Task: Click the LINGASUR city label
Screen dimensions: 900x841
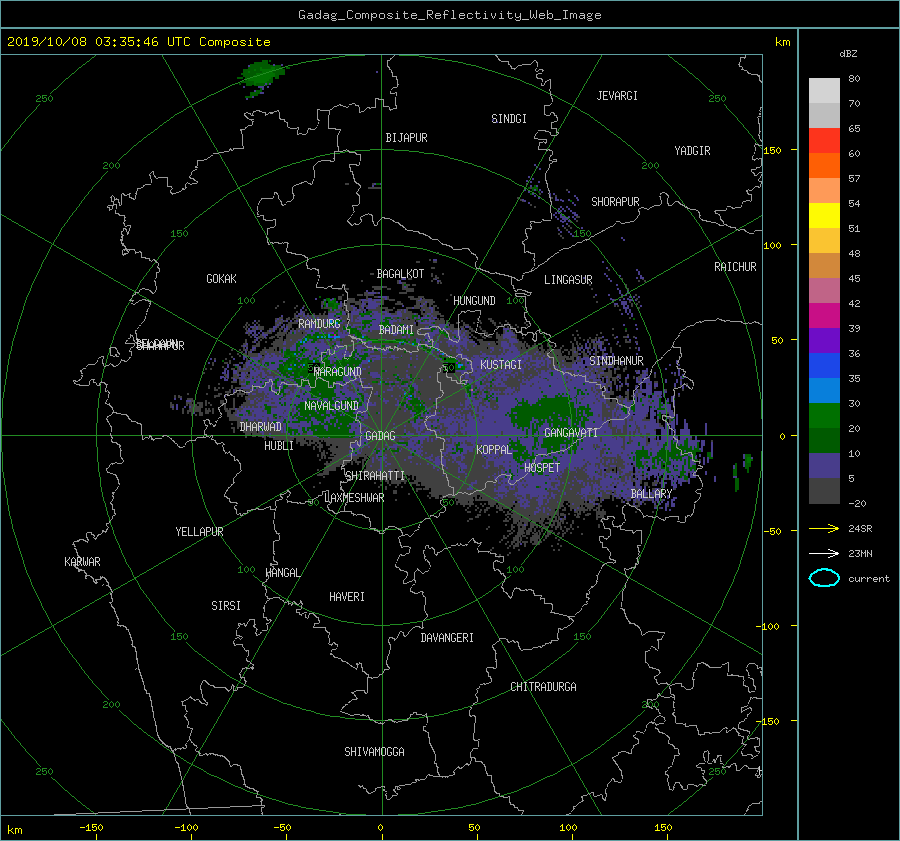Action: [568, 280]
